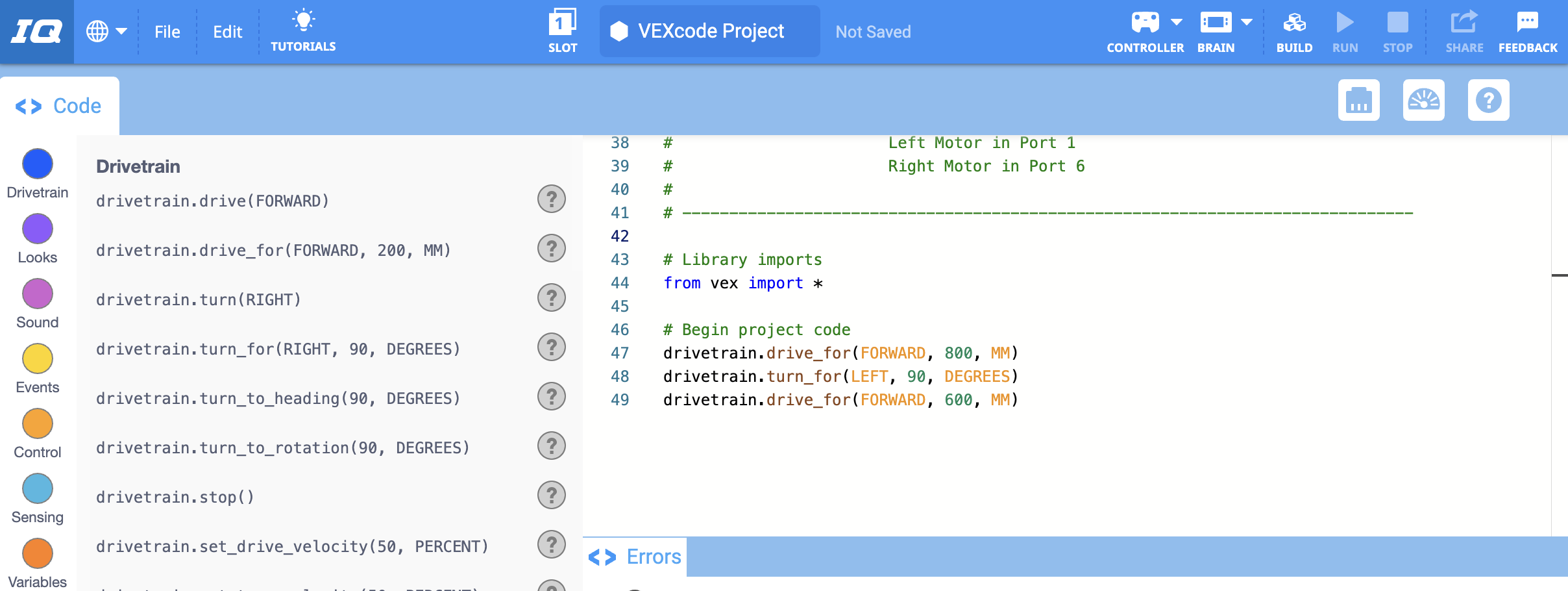
Task: Switch to the Errors tab
Action: (652, 557)
